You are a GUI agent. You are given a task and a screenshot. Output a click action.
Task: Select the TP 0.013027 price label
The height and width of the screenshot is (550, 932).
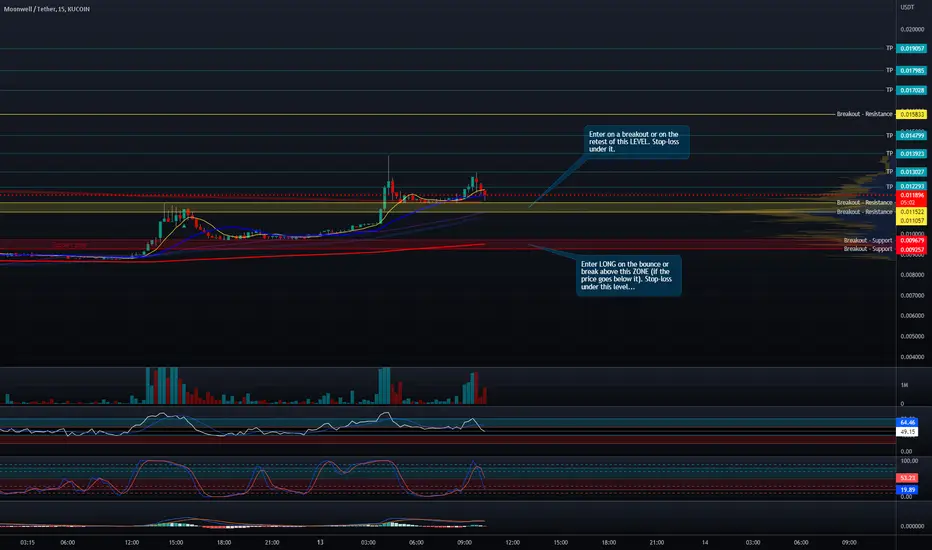[x=911, y=172]
